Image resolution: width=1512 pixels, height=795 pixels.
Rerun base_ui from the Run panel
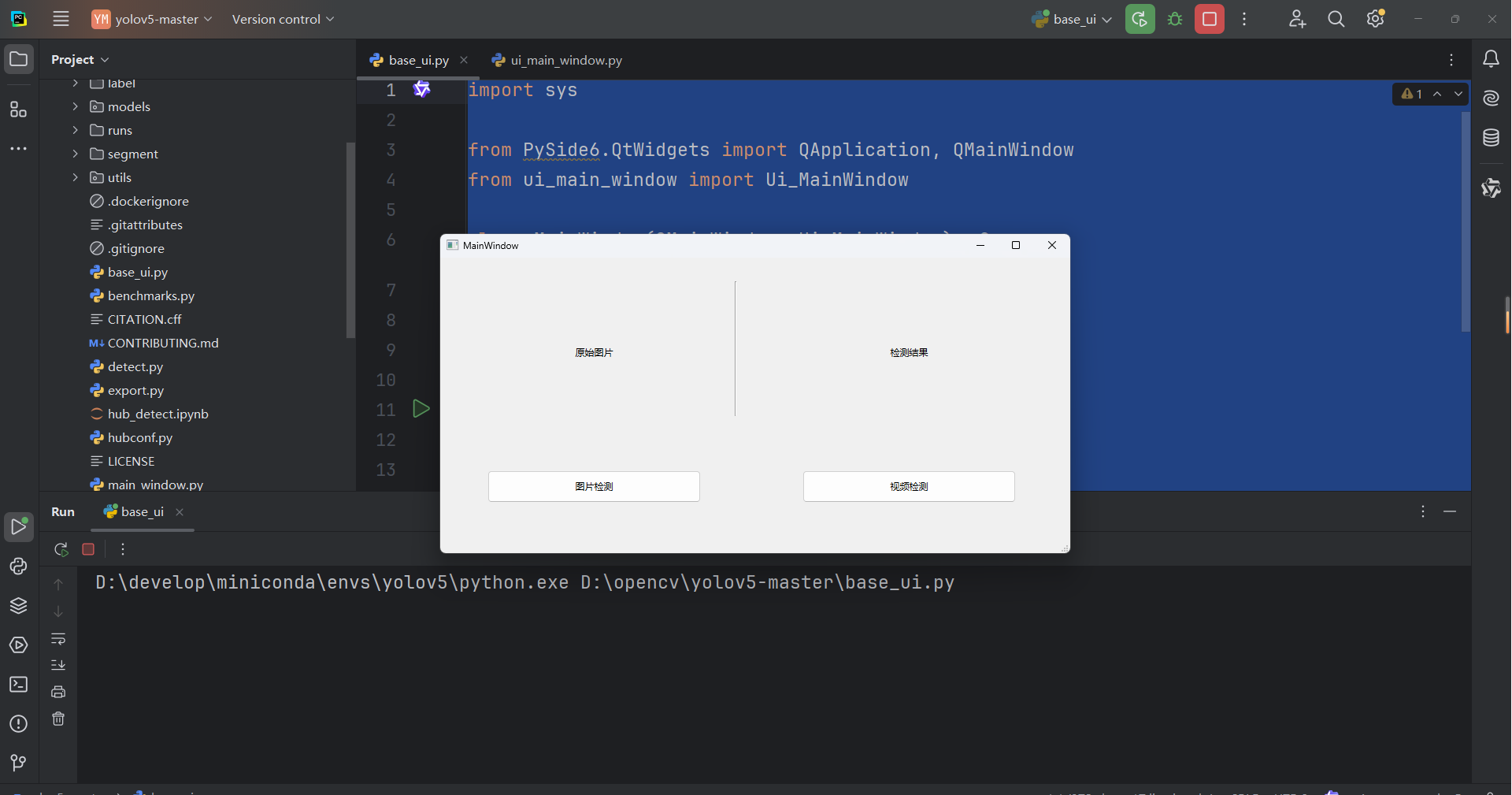pyautogui.click(x=60, y=549)
